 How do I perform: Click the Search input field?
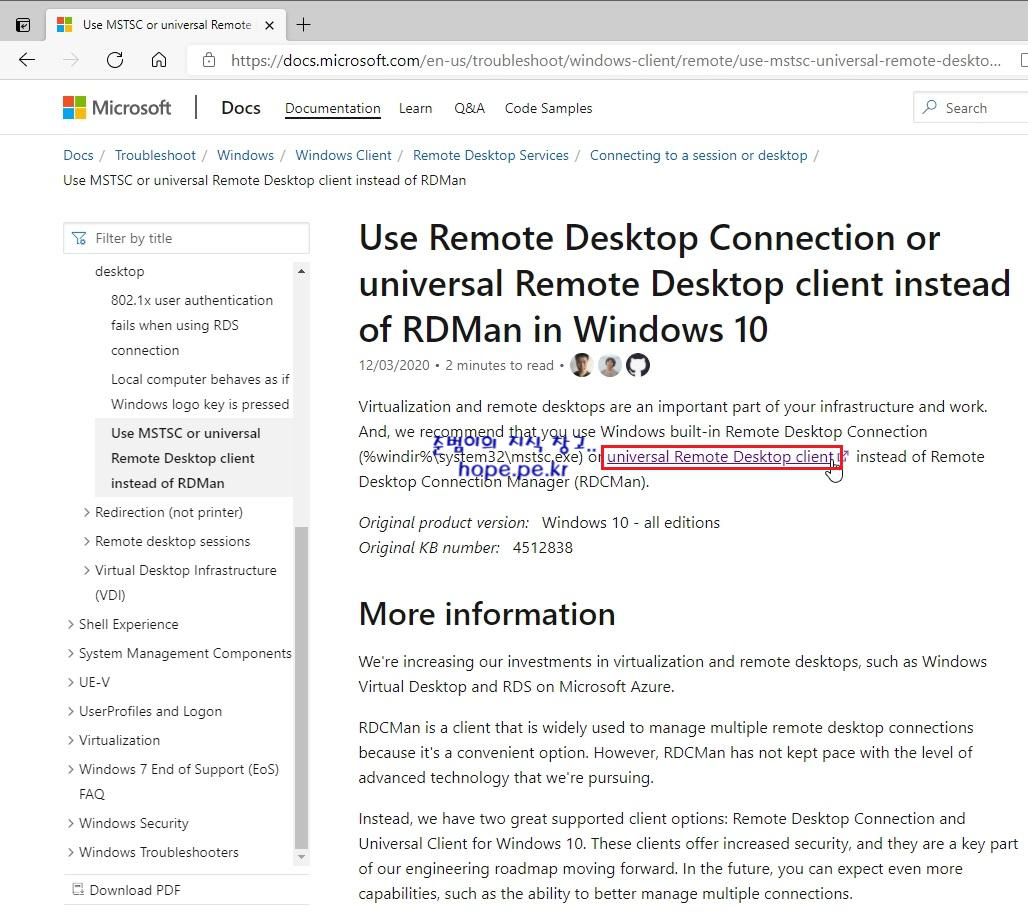pos(971,107)
